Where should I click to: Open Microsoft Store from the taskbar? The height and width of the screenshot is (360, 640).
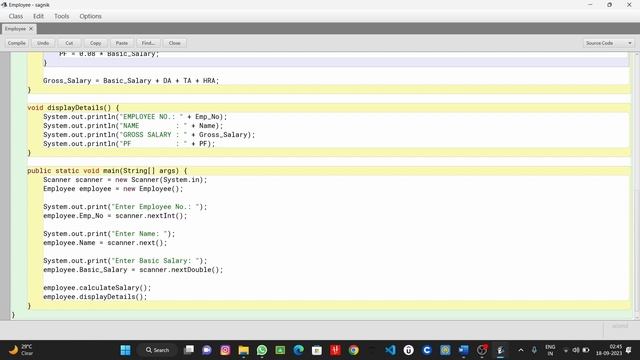click(x=317, y=350)
